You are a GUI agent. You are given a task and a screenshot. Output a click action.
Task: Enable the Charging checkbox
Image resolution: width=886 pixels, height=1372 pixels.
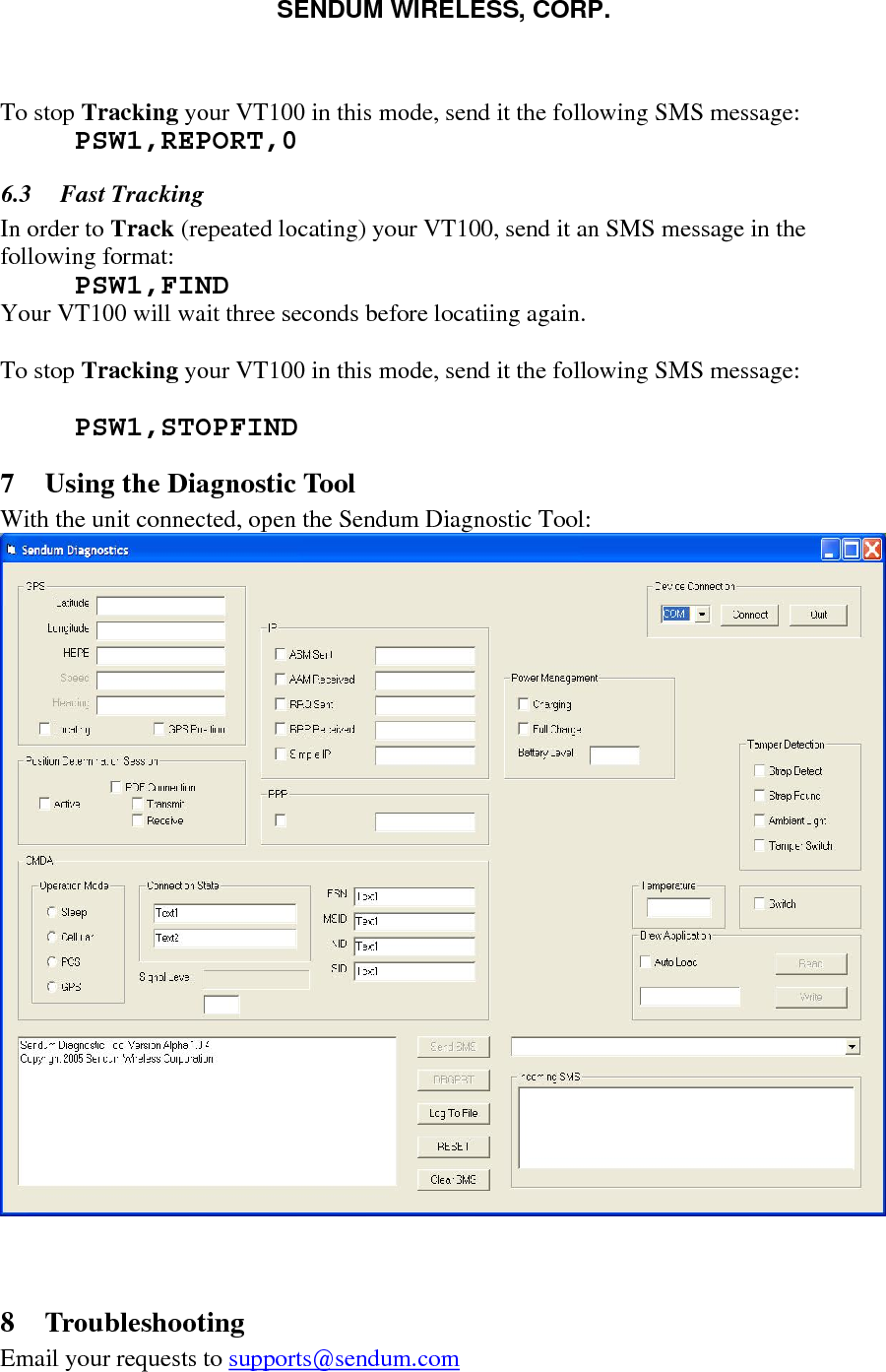click(524, 704)
